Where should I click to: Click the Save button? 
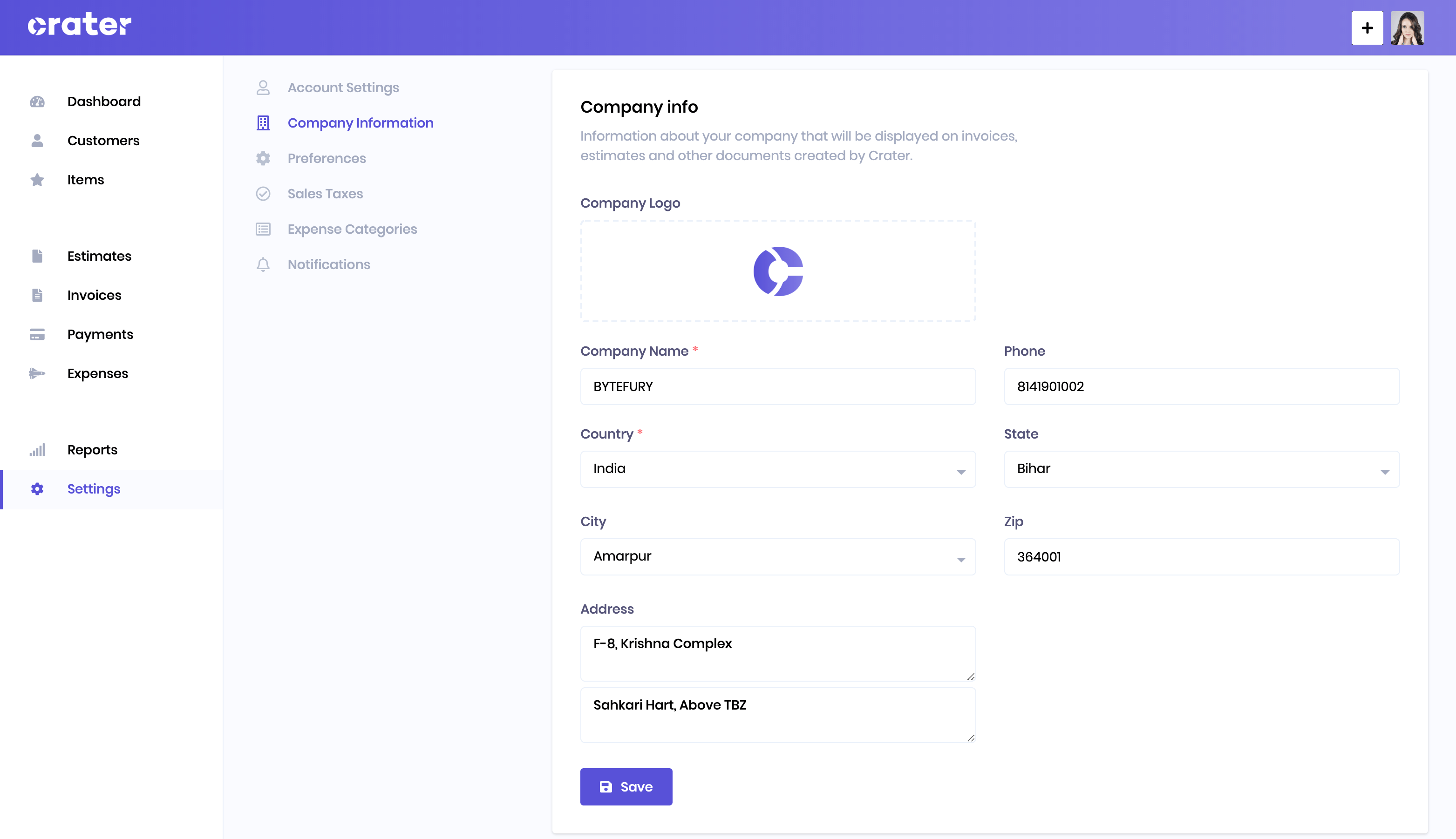click(626, 787)
